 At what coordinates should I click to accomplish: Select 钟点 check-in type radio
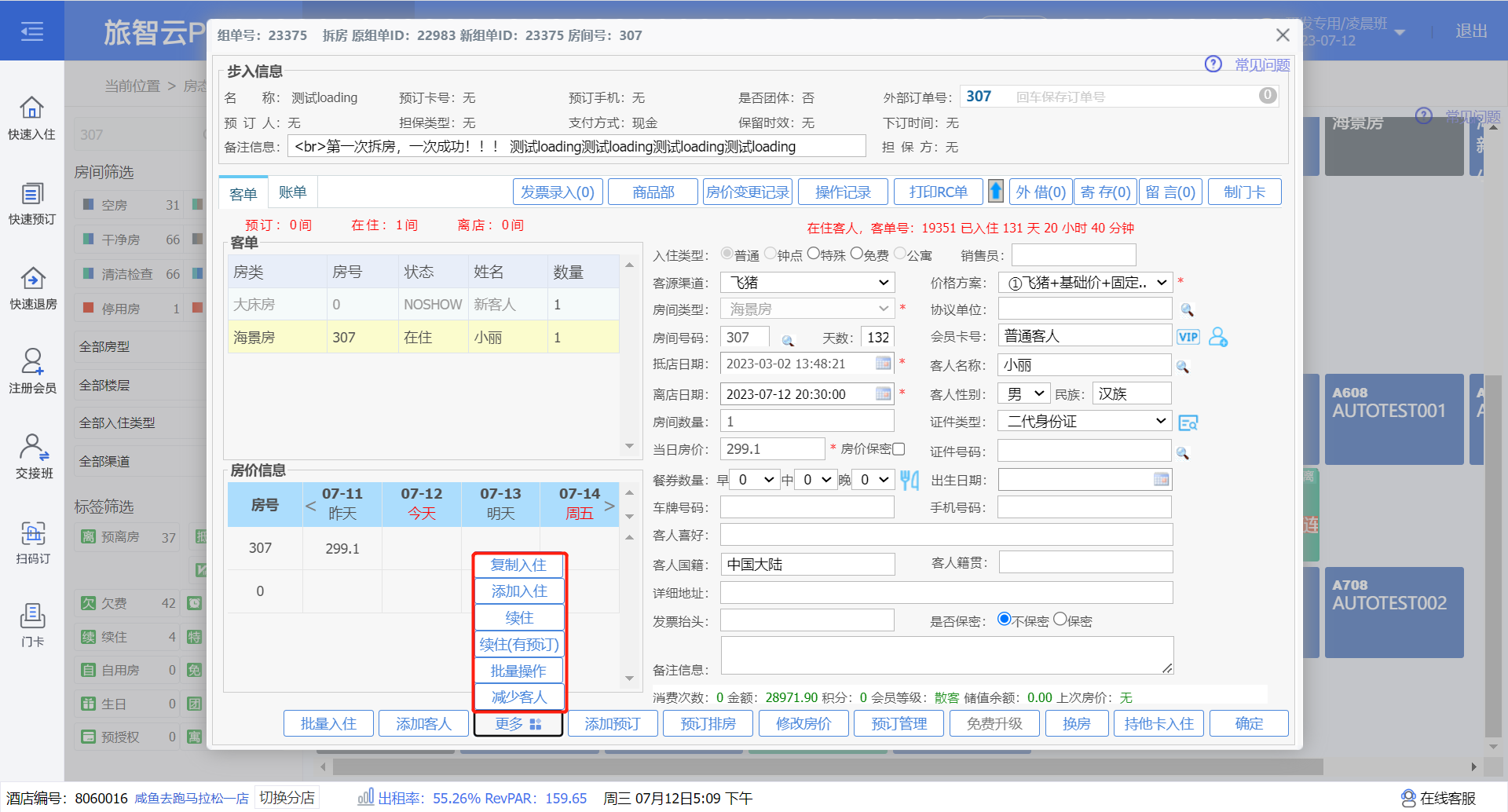(x=770, y=254)
